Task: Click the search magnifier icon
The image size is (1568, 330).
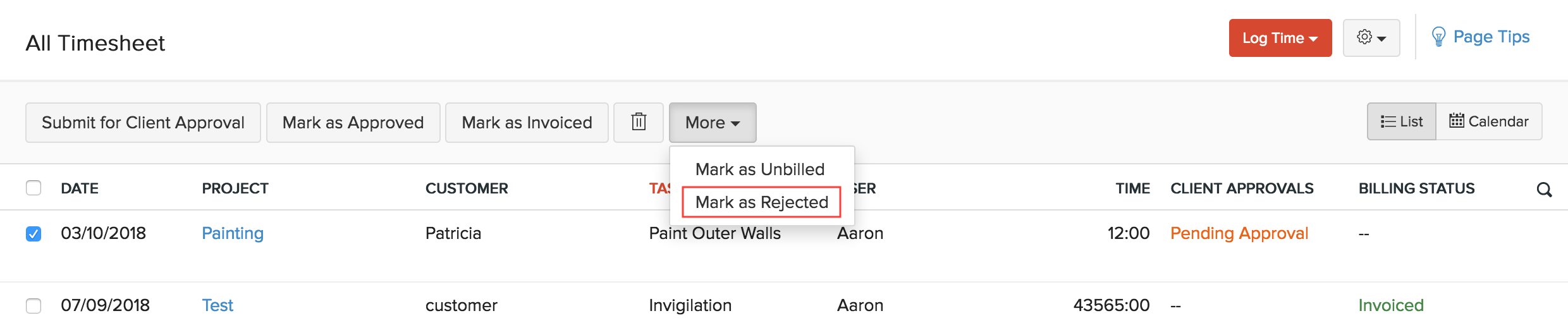Action: point(1544,189)
